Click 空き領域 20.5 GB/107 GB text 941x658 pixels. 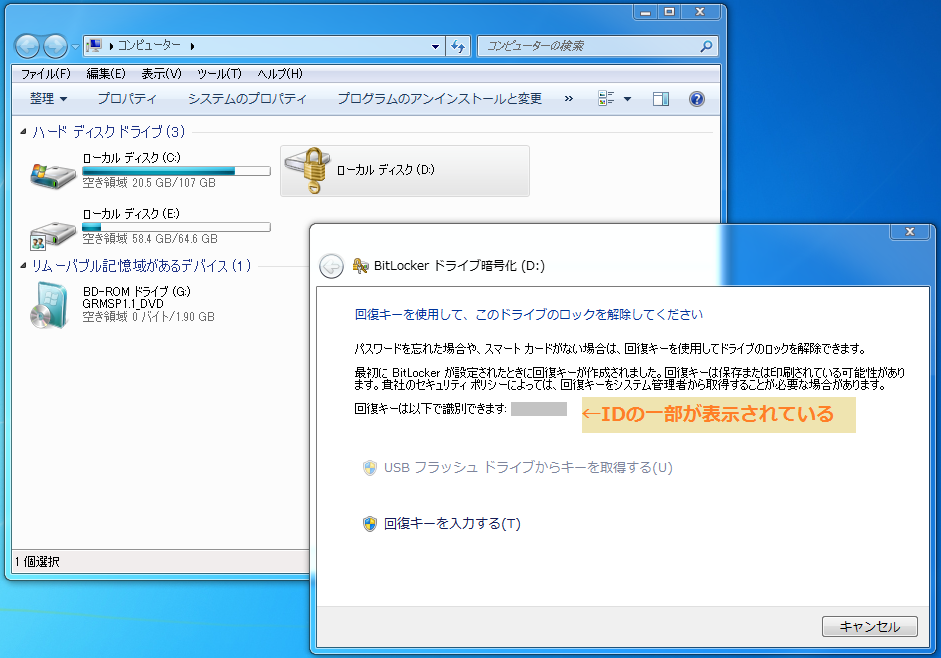pos(149,183)
